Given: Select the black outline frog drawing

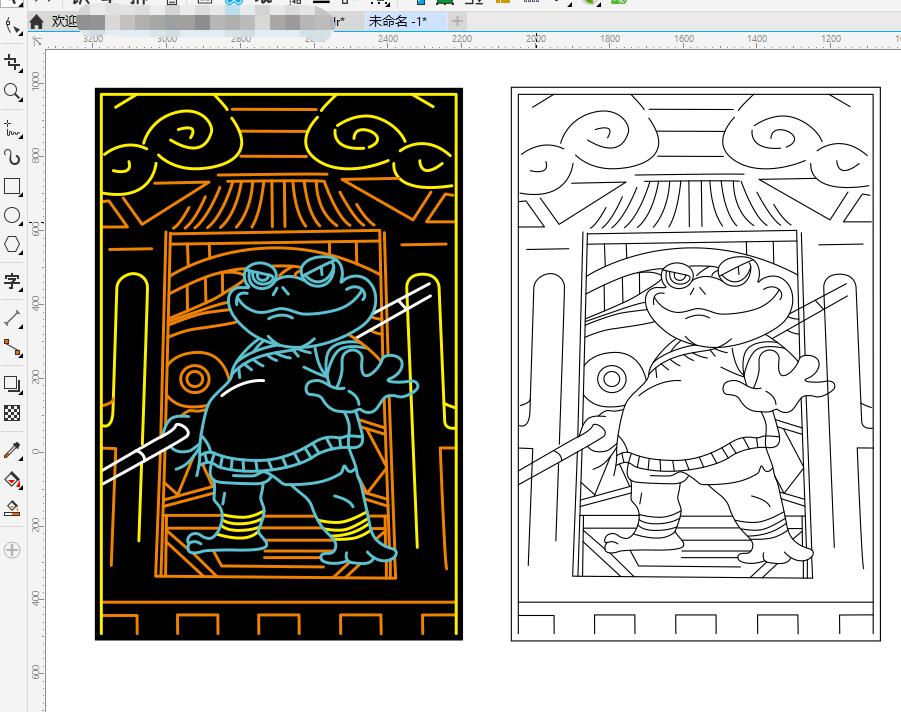Looking at the screenshot, I should coord(696,364).
